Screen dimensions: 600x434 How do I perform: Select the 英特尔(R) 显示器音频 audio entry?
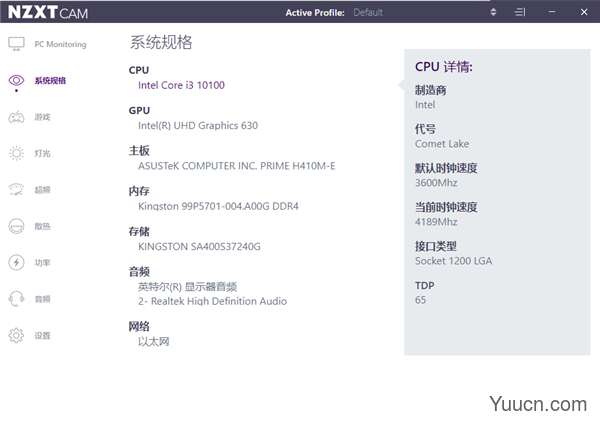pyautogui.click(x=188, y=287)
